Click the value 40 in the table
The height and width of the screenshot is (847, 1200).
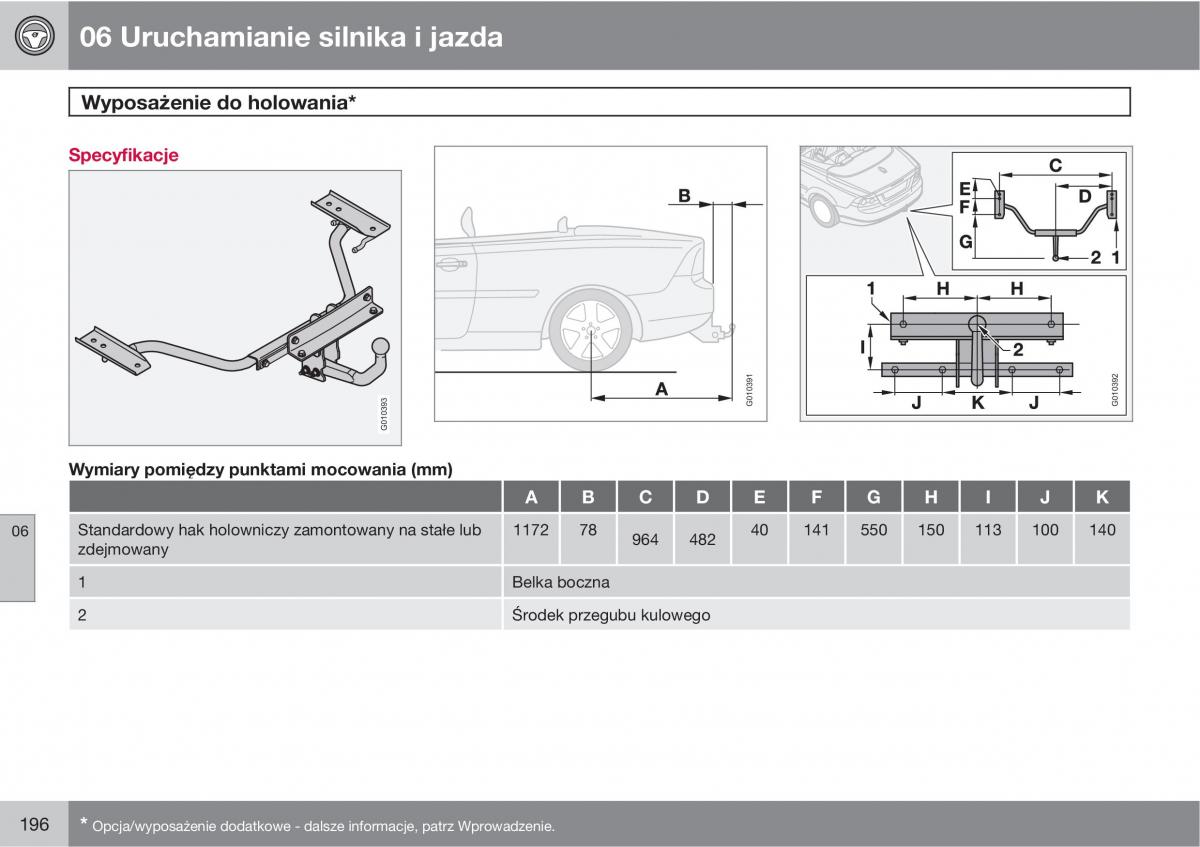[759, 530]
